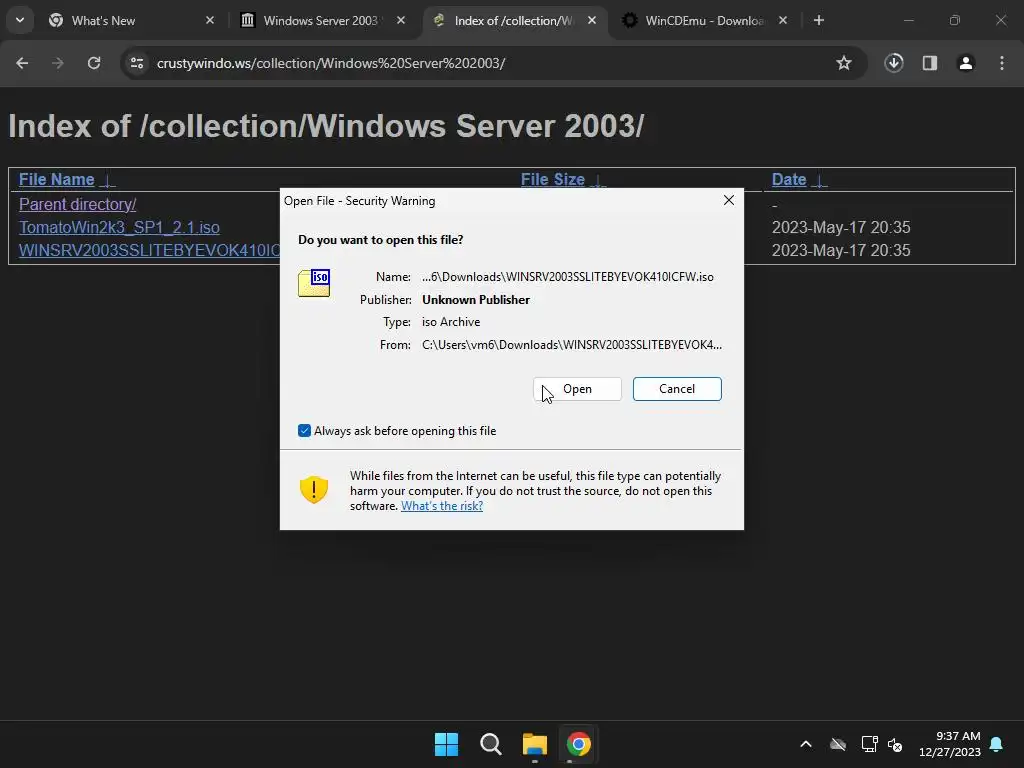Go forward in browser history
This screenshot has height=768, width=1024.
[x=58, y=63]
